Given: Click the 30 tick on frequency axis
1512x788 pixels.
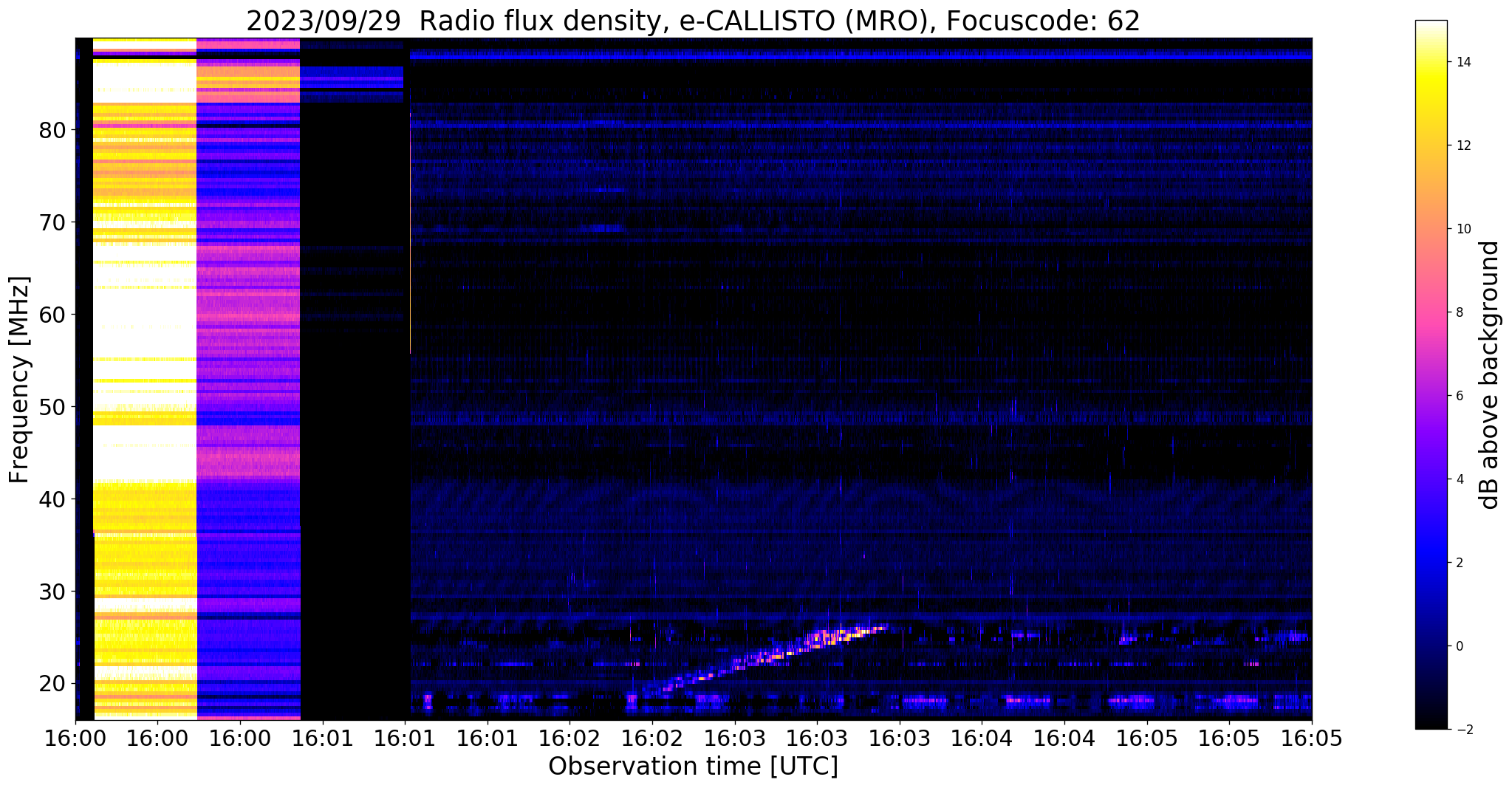Looking at the screenshot, I should 53,592.
